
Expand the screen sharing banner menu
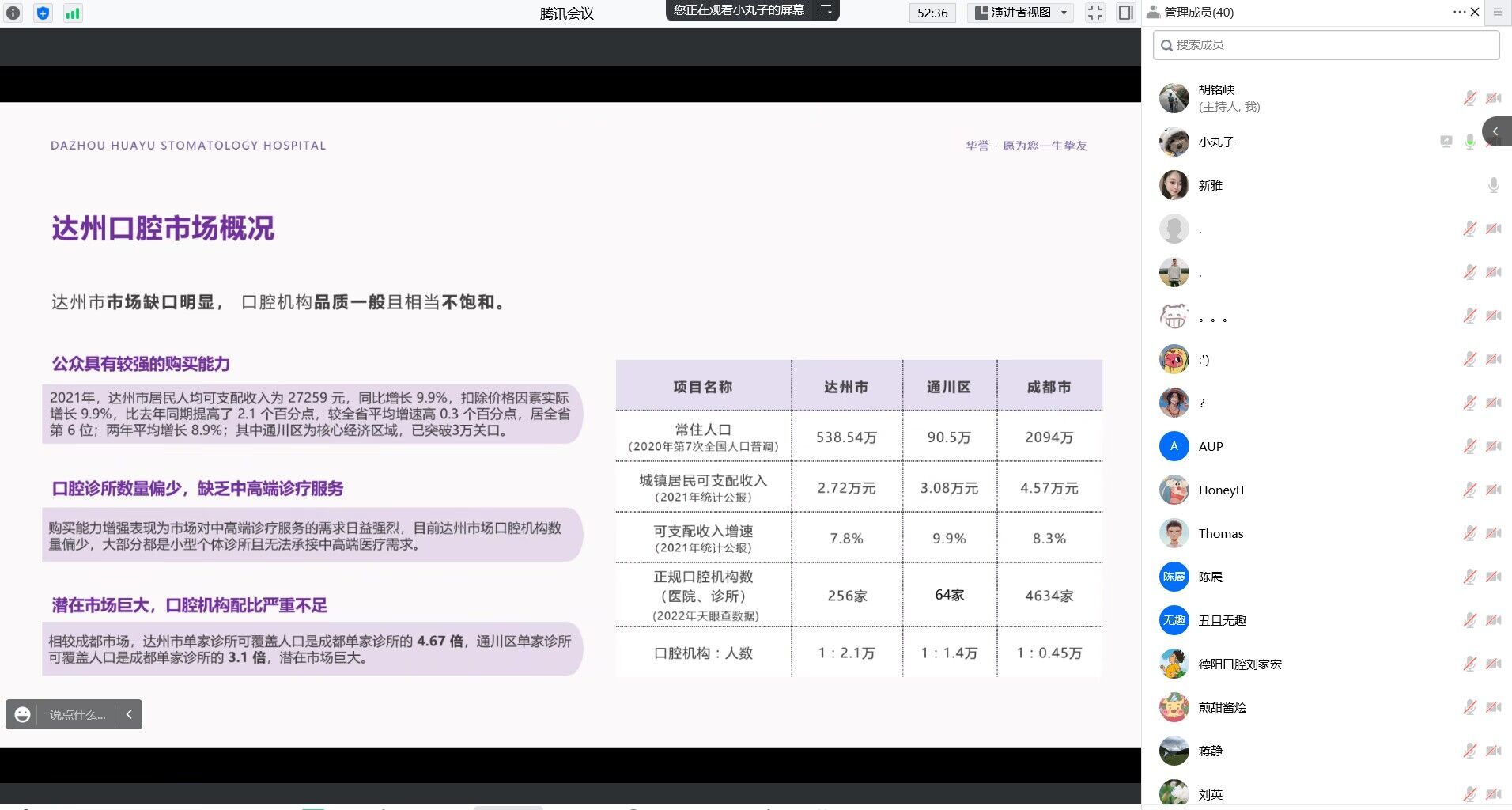click(x=826, y=10)
